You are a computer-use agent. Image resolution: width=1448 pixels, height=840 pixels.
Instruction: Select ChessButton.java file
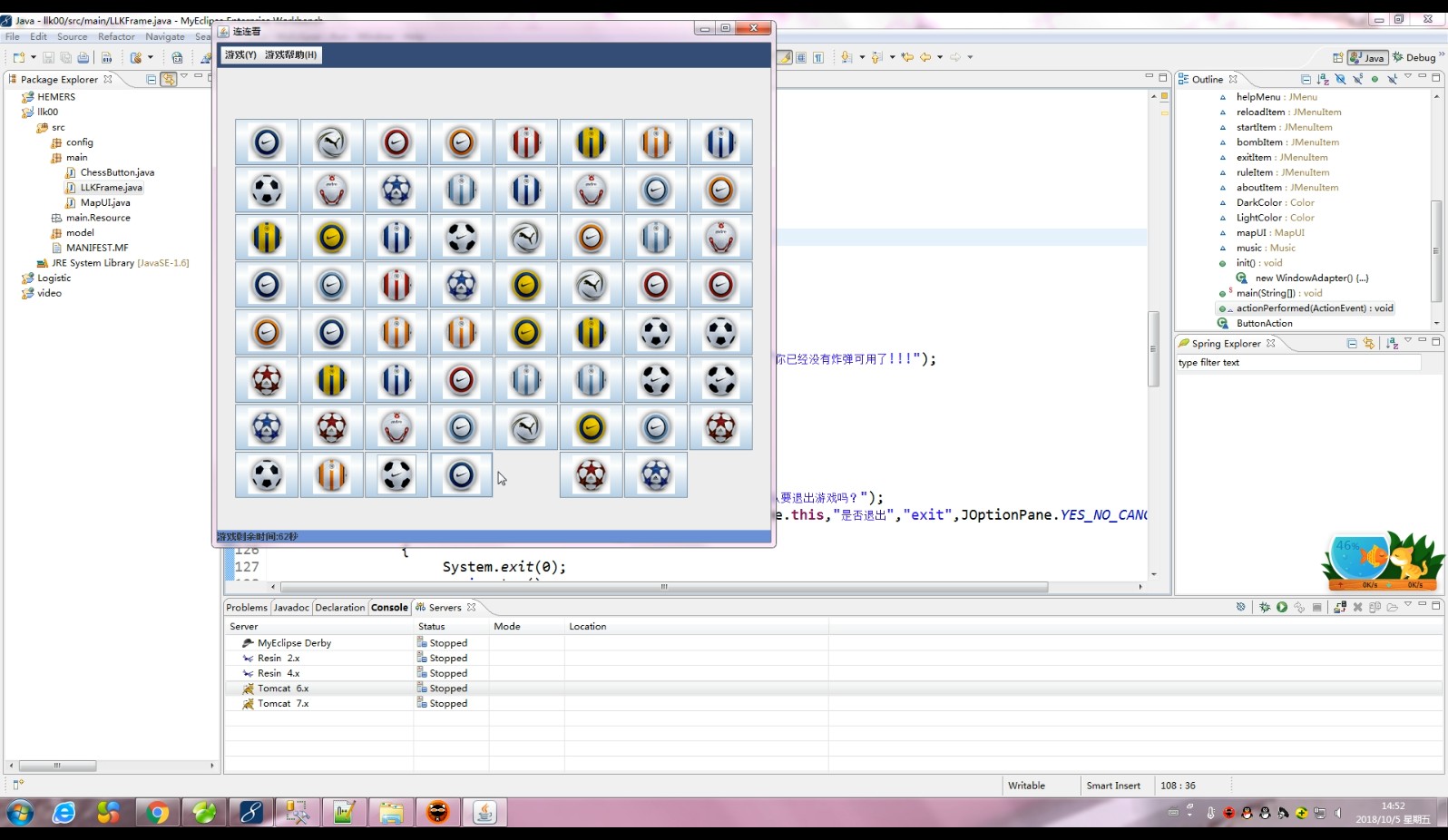pos(110,172)
